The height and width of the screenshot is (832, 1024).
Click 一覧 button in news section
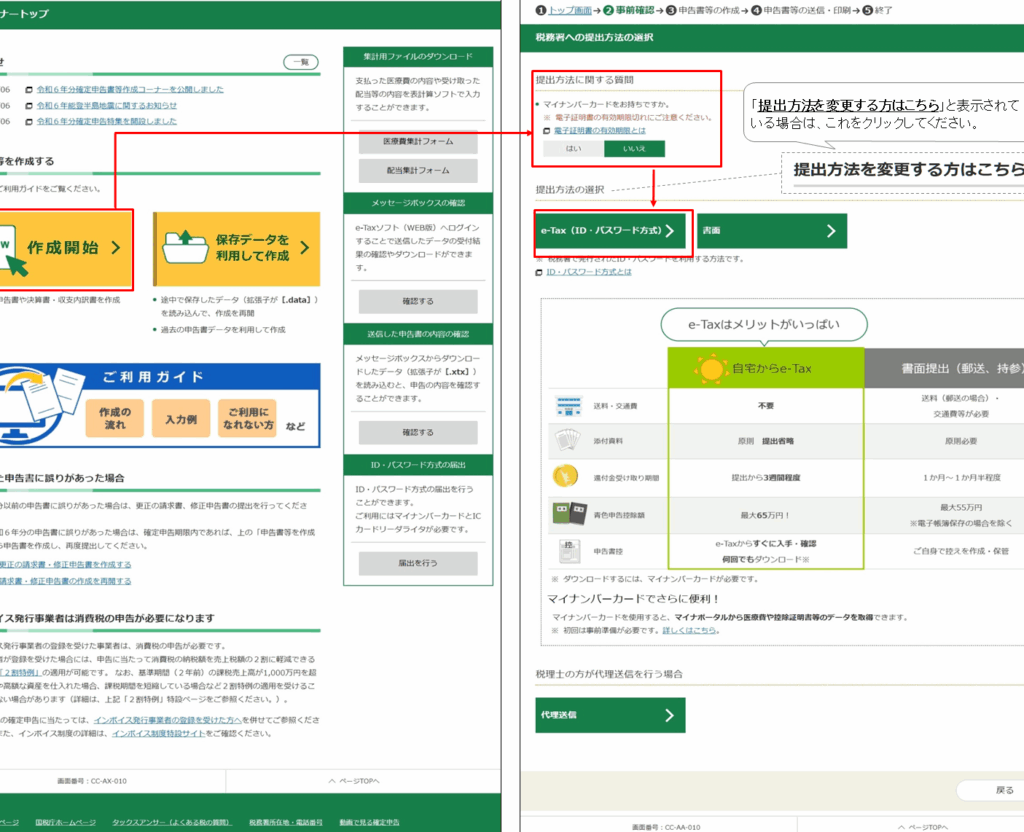click(x=300, y=62)
